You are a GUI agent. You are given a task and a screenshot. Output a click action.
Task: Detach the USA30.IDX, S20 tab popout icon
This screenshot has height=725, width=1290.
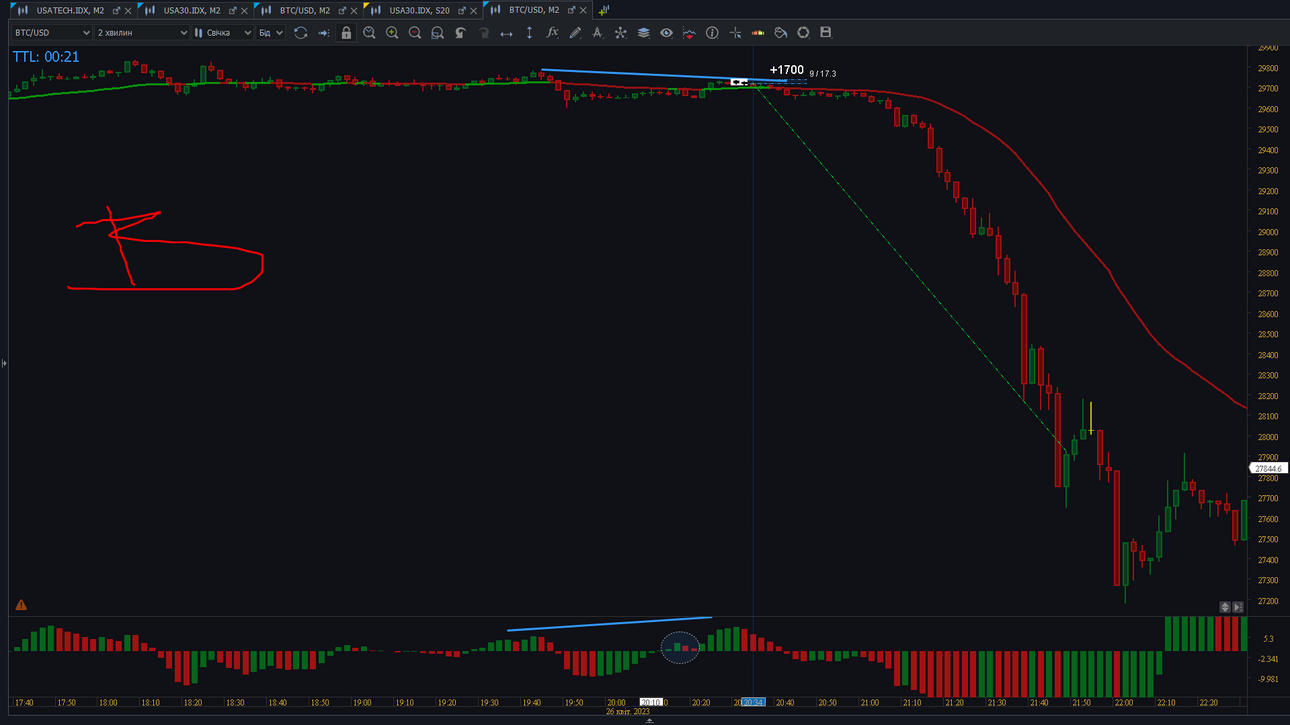coord(462,10)
